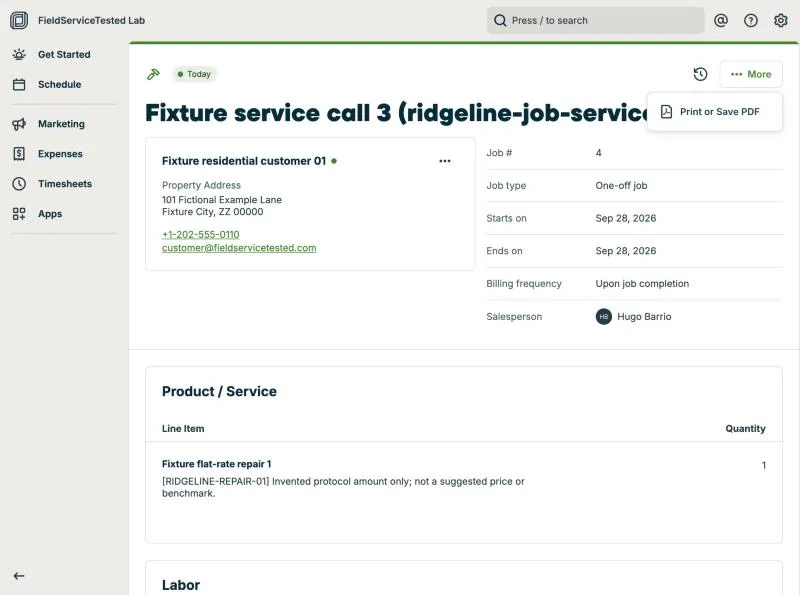
Task: Click the Fixture flat-rate repair 1 line item
Action: click(x=216, y=464)
